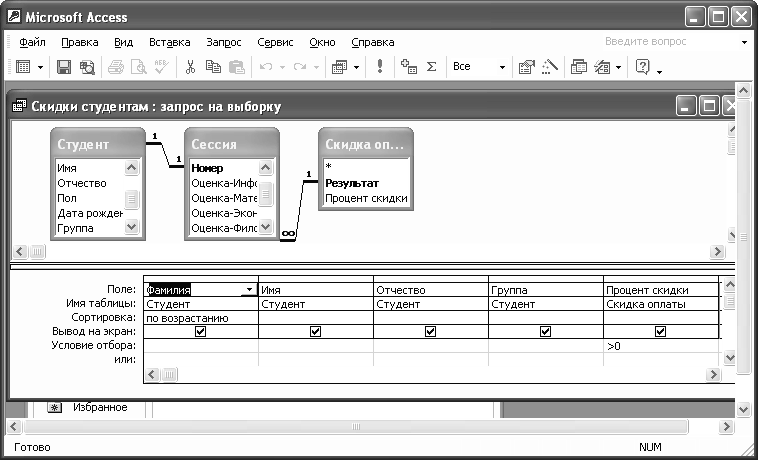Uncheck show checkbox for Имя column

pos(315,331)
